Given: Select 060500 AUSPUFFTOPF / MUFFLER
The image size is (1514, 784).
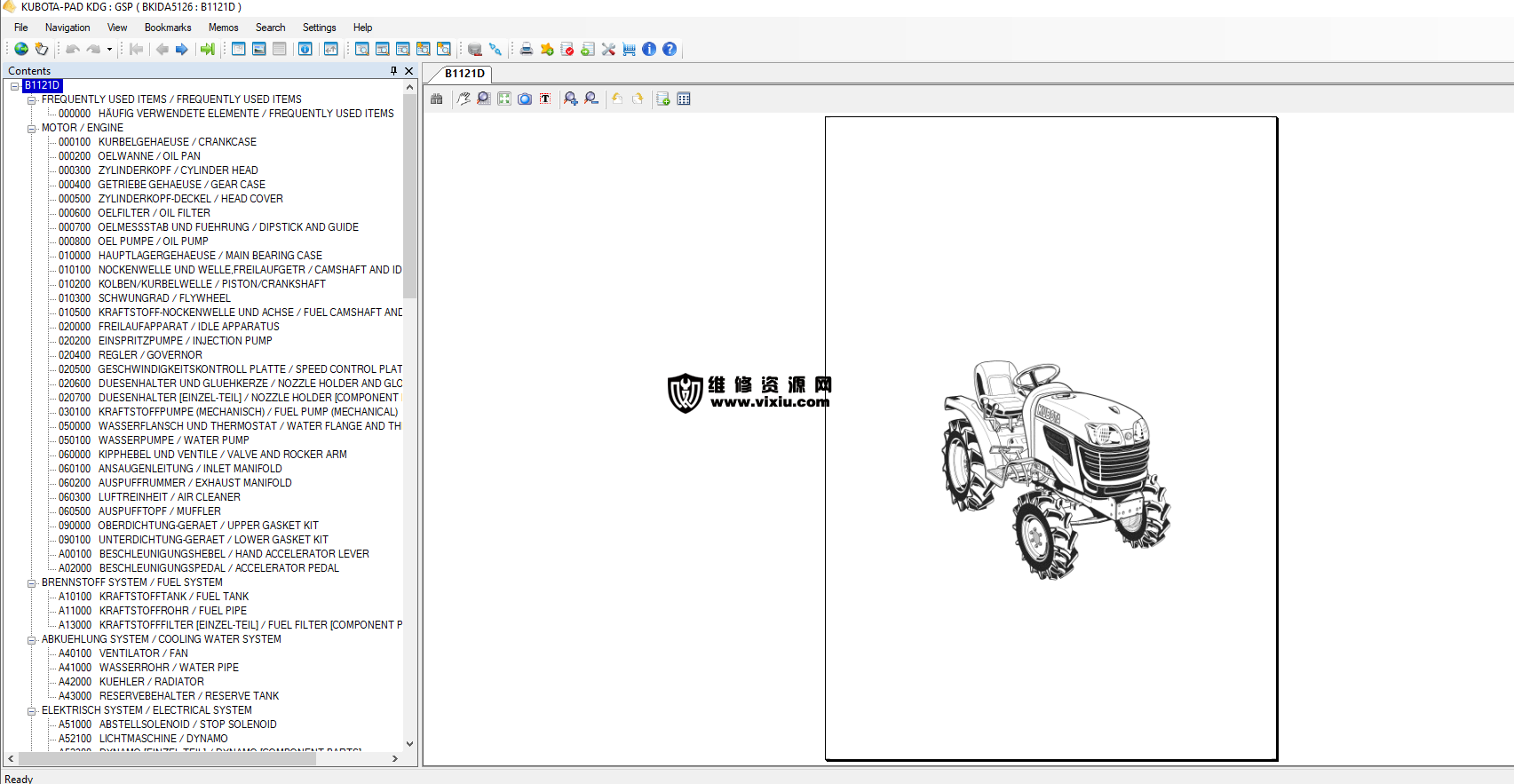Looking at the screenshot, I should tap(139, 511).
